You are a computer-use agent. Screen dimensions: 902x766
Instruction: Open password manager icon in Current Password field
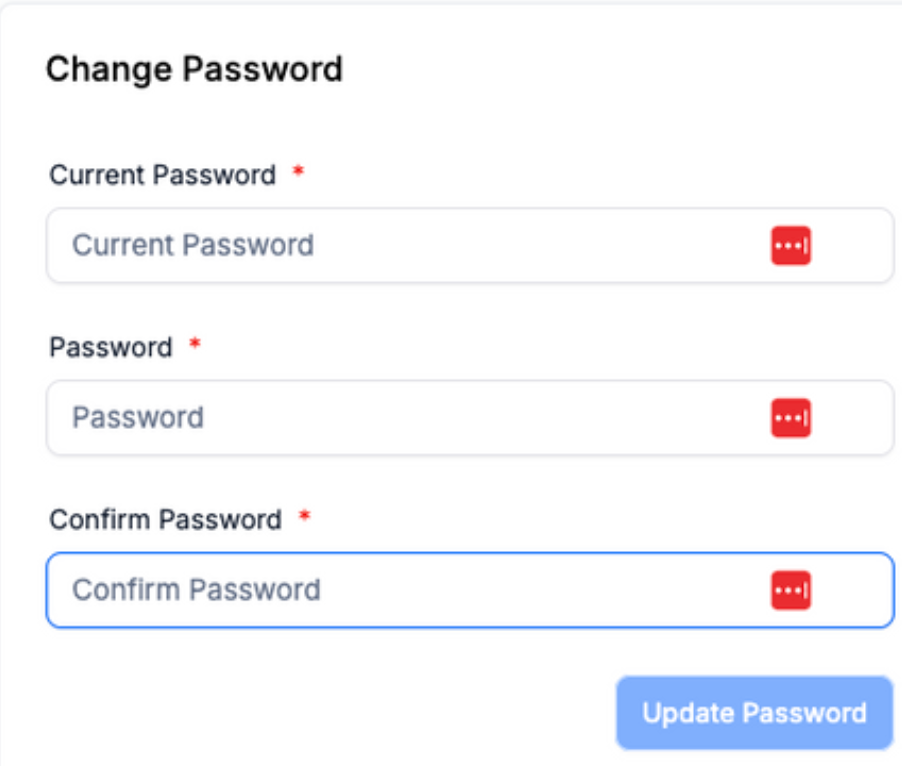click(791, 246)
